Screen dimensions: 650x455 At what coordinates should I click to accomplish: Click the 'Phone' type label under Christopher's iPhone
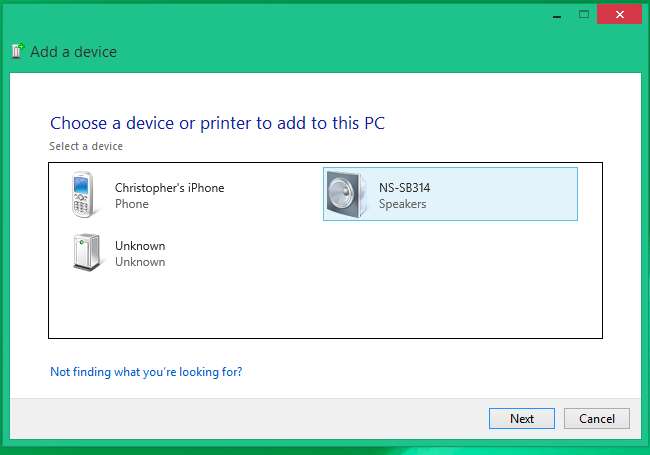[x=132, y=204]
